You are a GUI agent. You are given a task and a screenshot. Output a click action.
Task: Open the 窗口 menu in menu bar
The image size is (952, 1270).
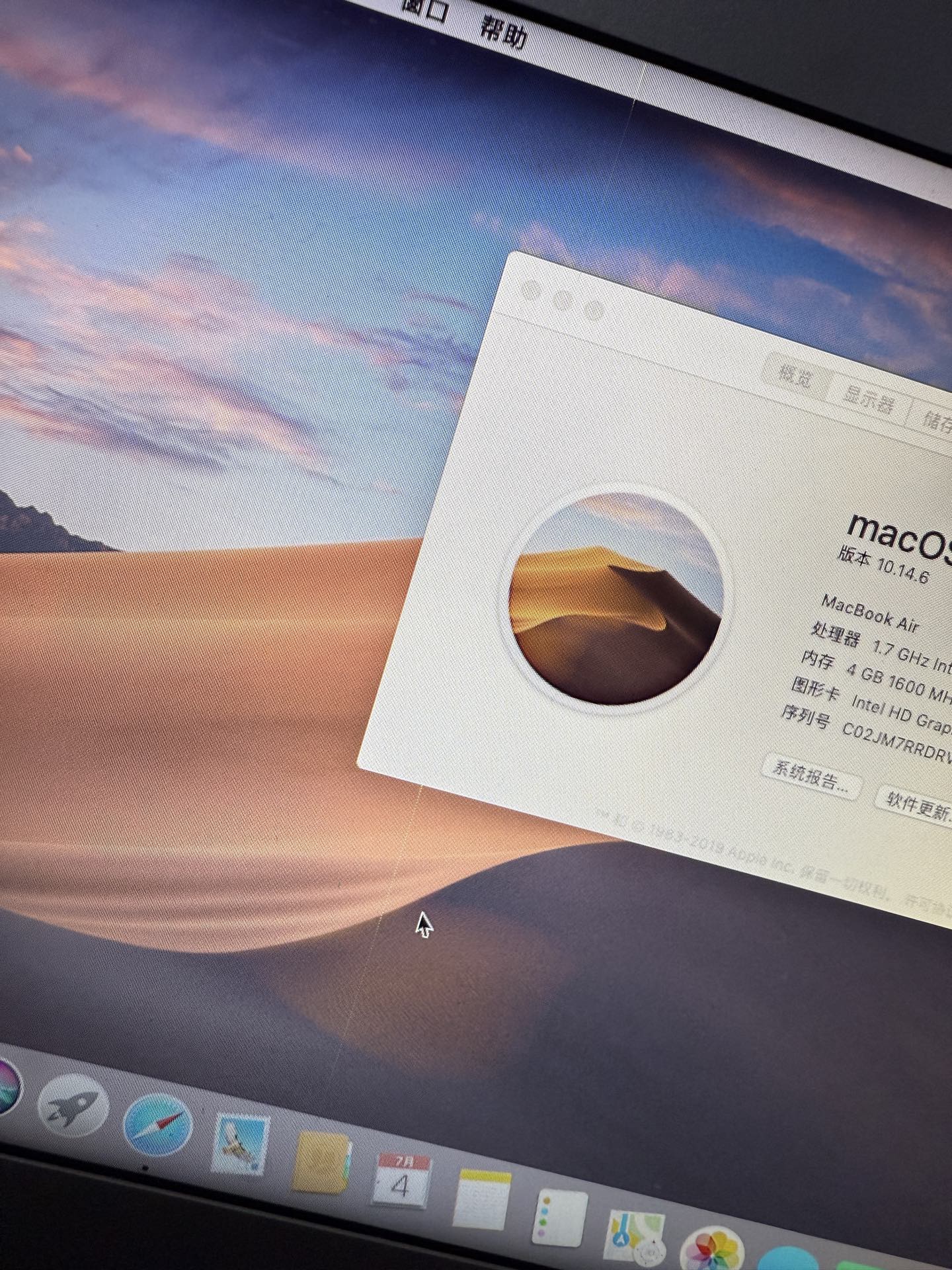(424, 10)
